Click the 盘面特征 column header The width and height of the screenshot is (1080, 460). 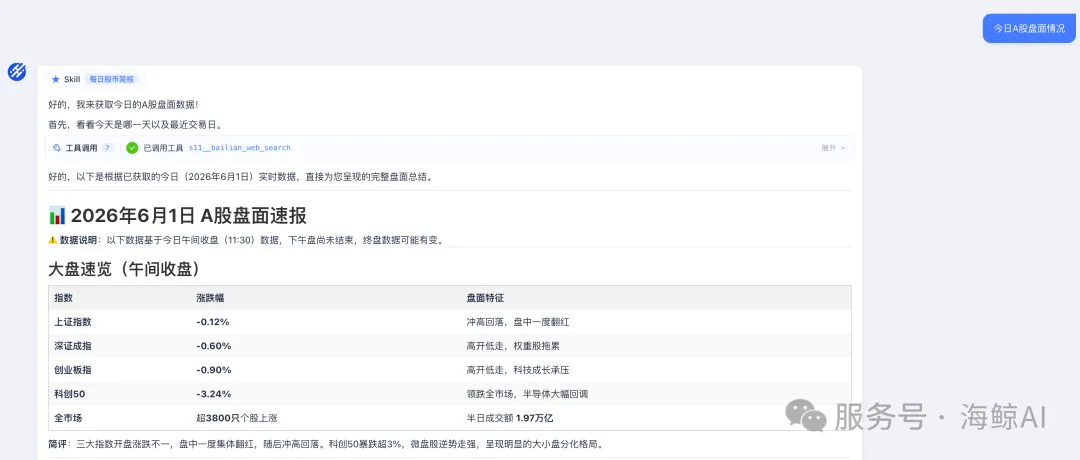click(x=485, y=298)
